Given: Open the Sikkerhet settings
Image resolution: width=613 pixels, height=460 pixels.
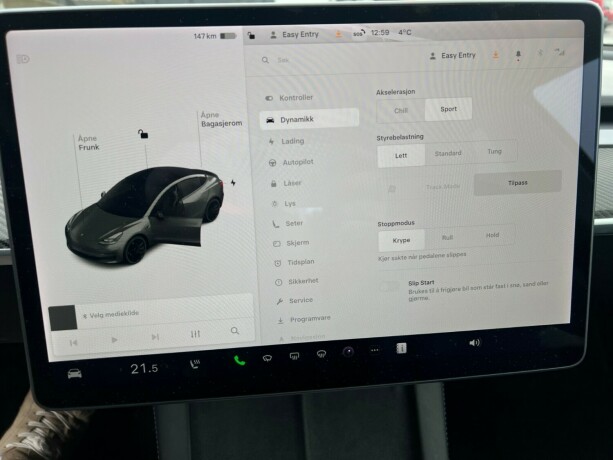Looking at the screenshot, I should pos(297,281).
